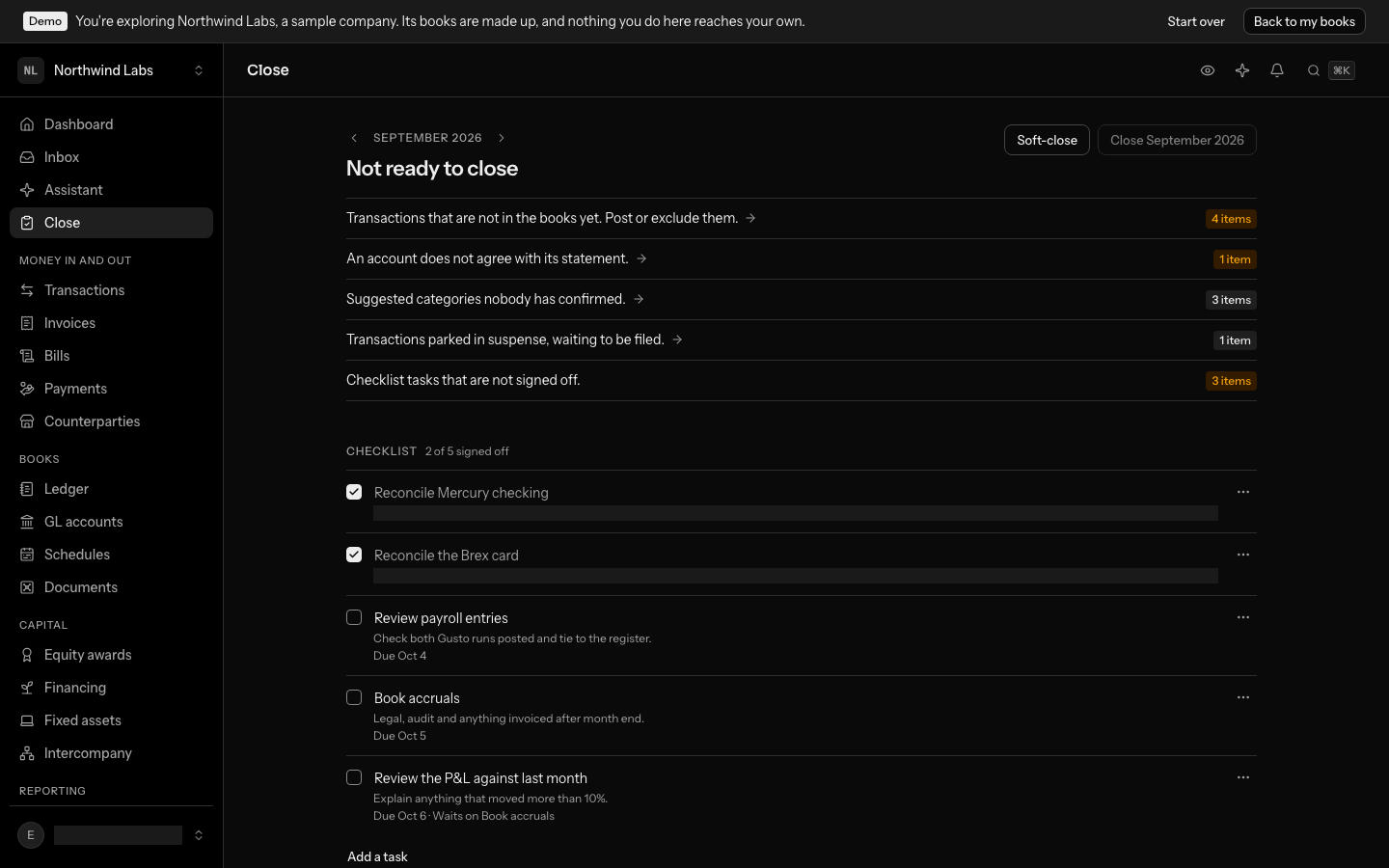Open Northwind Labs company switcher
The image size is (1389, 868).
coord(112,70)
